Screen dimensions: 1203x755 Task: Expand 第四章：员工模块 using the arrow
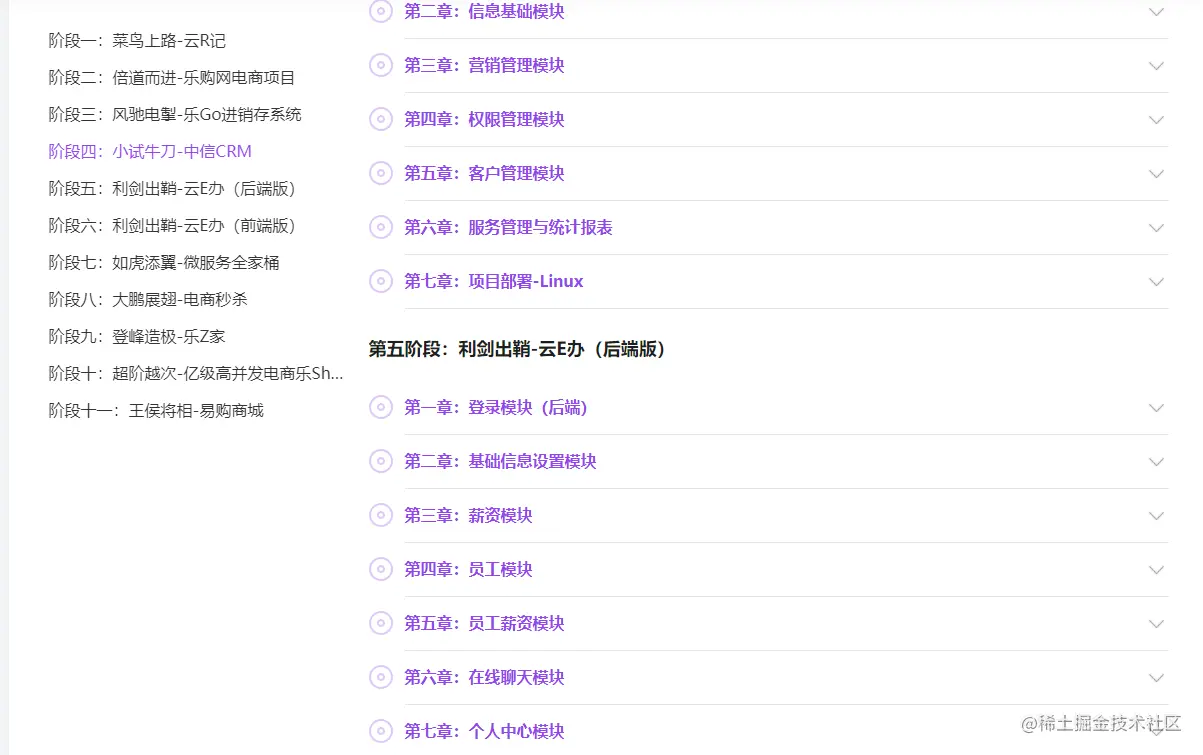coord(1157,569)
